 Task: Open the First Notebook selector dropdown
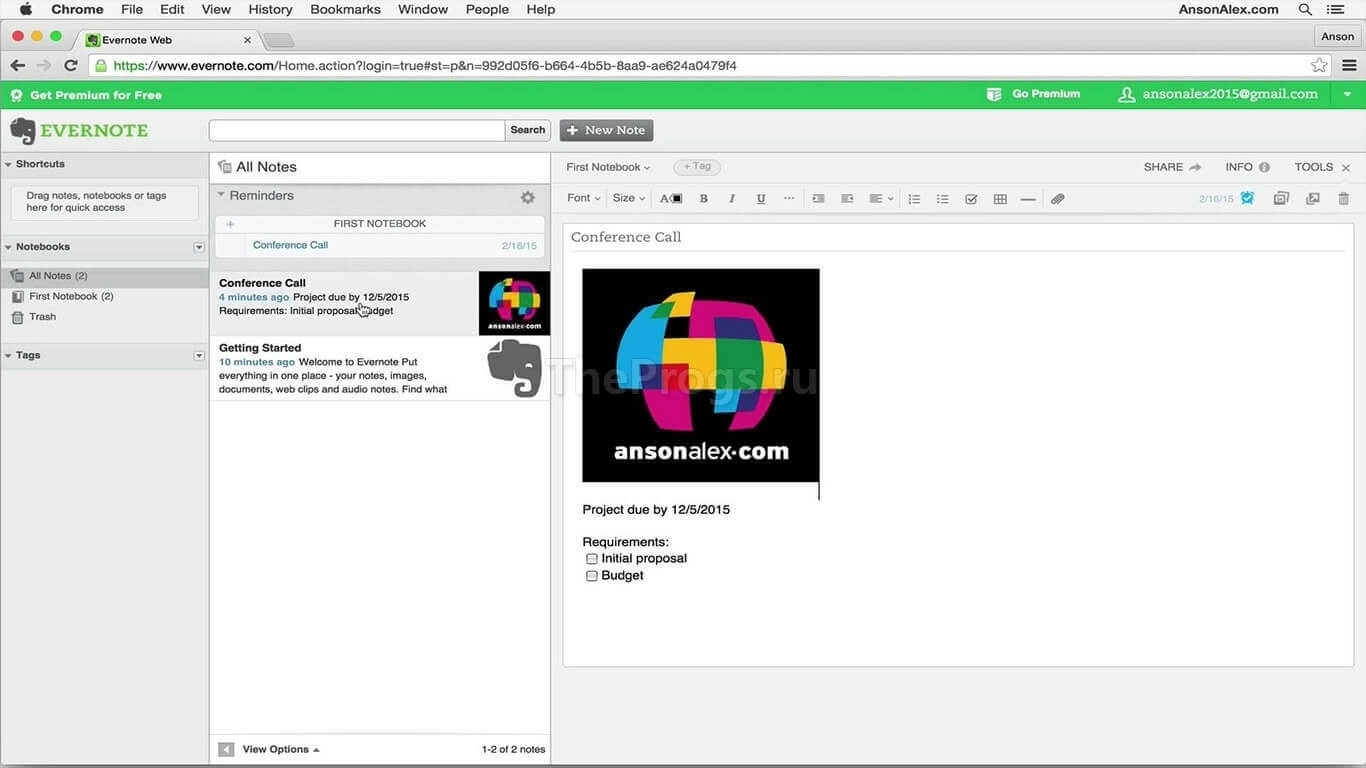[x=608, y=167]
